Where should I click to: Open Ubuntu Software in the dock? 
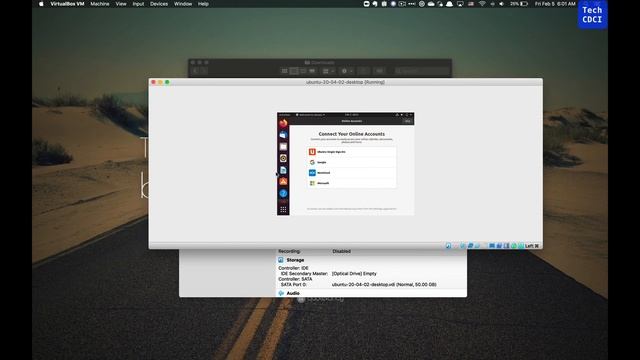click(x=283, y=181)
